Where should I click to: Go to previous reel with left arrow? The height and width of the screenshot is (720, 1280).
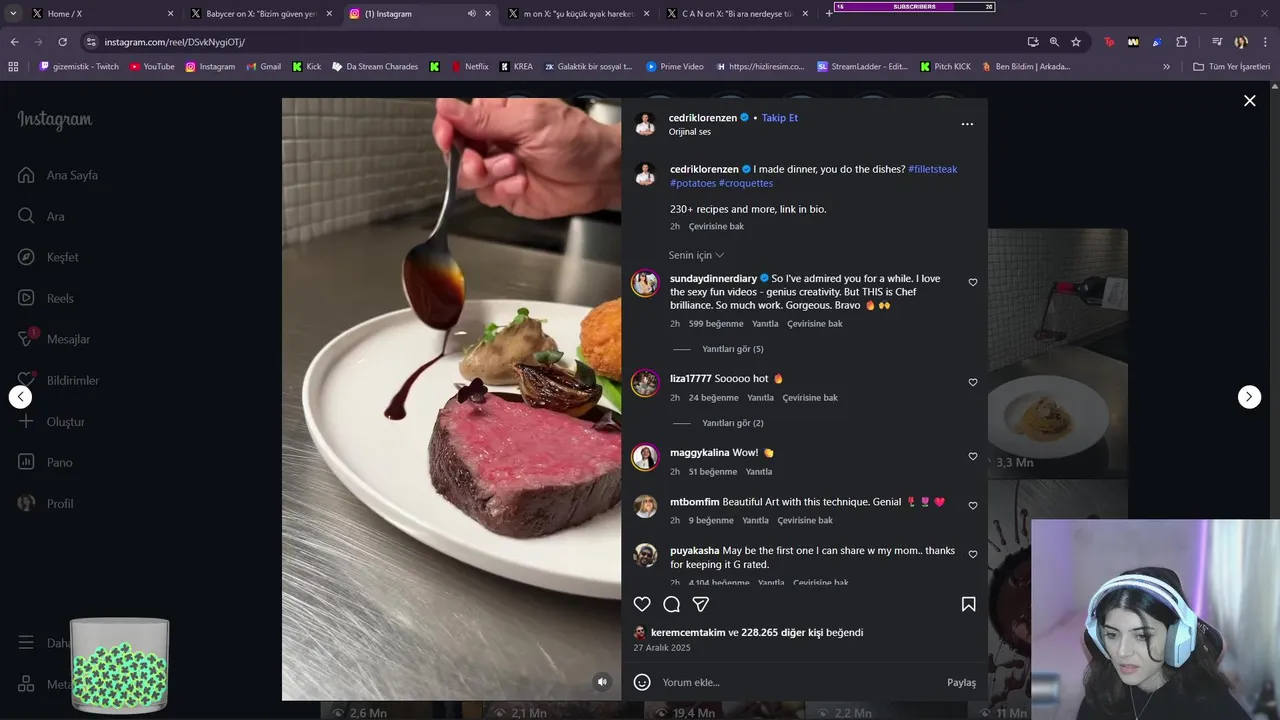pyautogui.click(x=20, y=397)
